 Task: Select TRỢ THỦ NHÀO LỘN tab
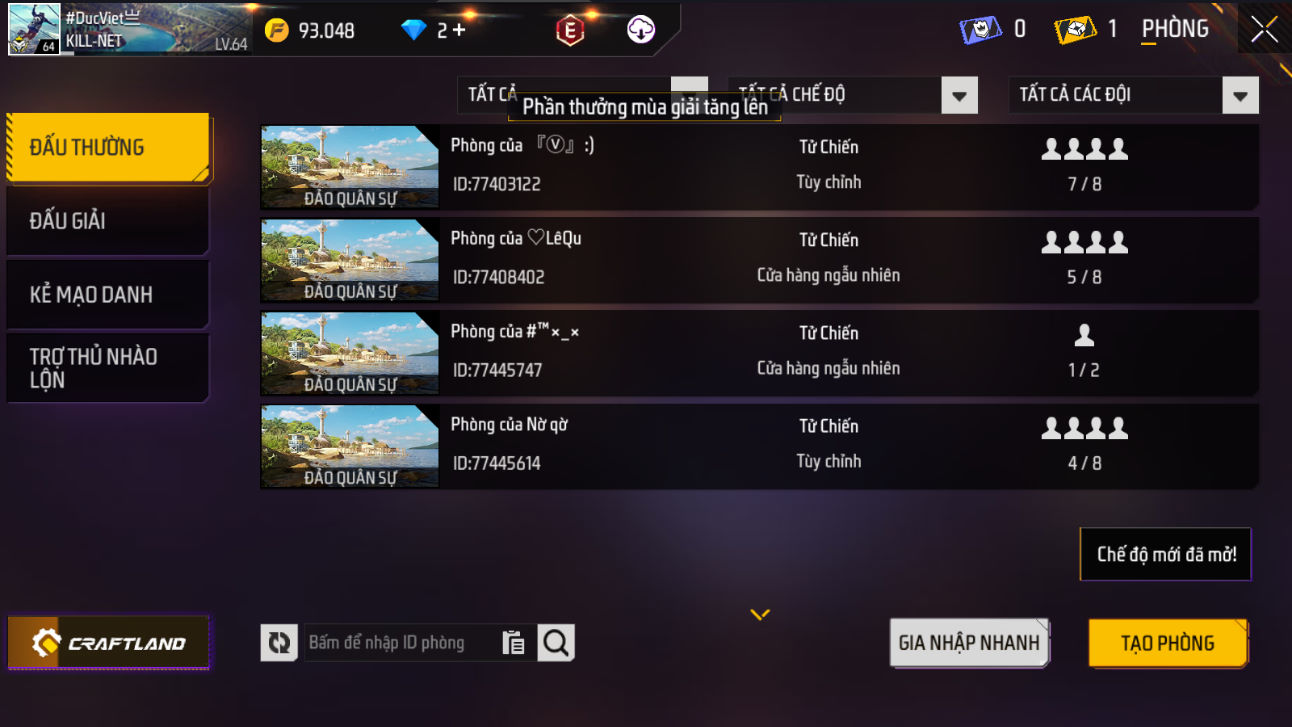click(x=108, y=368)
